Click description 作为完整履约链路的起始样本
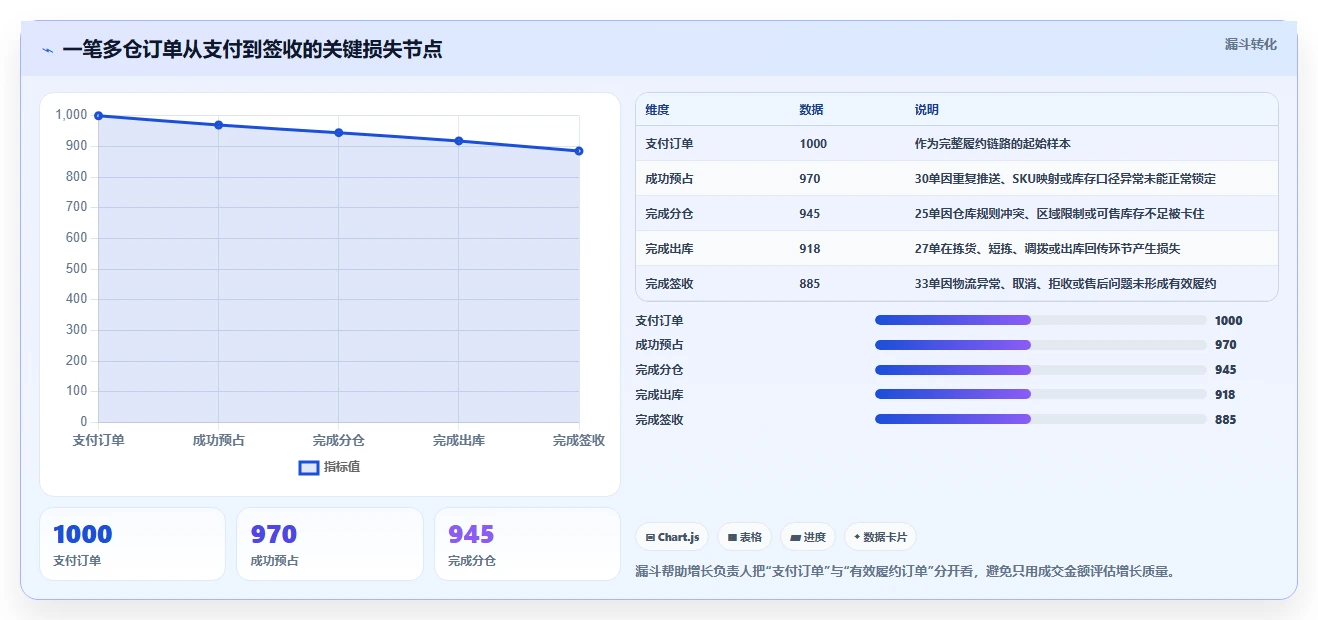 [x=992, y=144]
